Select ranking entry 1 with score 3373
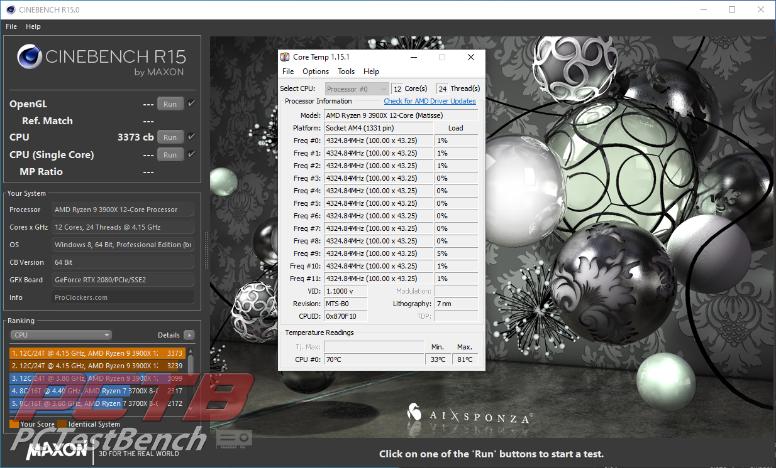 click(97, 353)
